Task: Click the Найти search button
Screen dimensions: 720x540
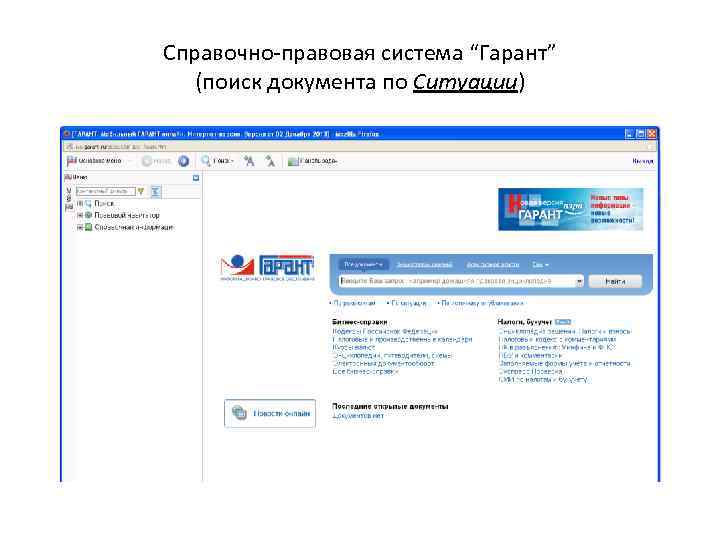Action: (615, 281)
